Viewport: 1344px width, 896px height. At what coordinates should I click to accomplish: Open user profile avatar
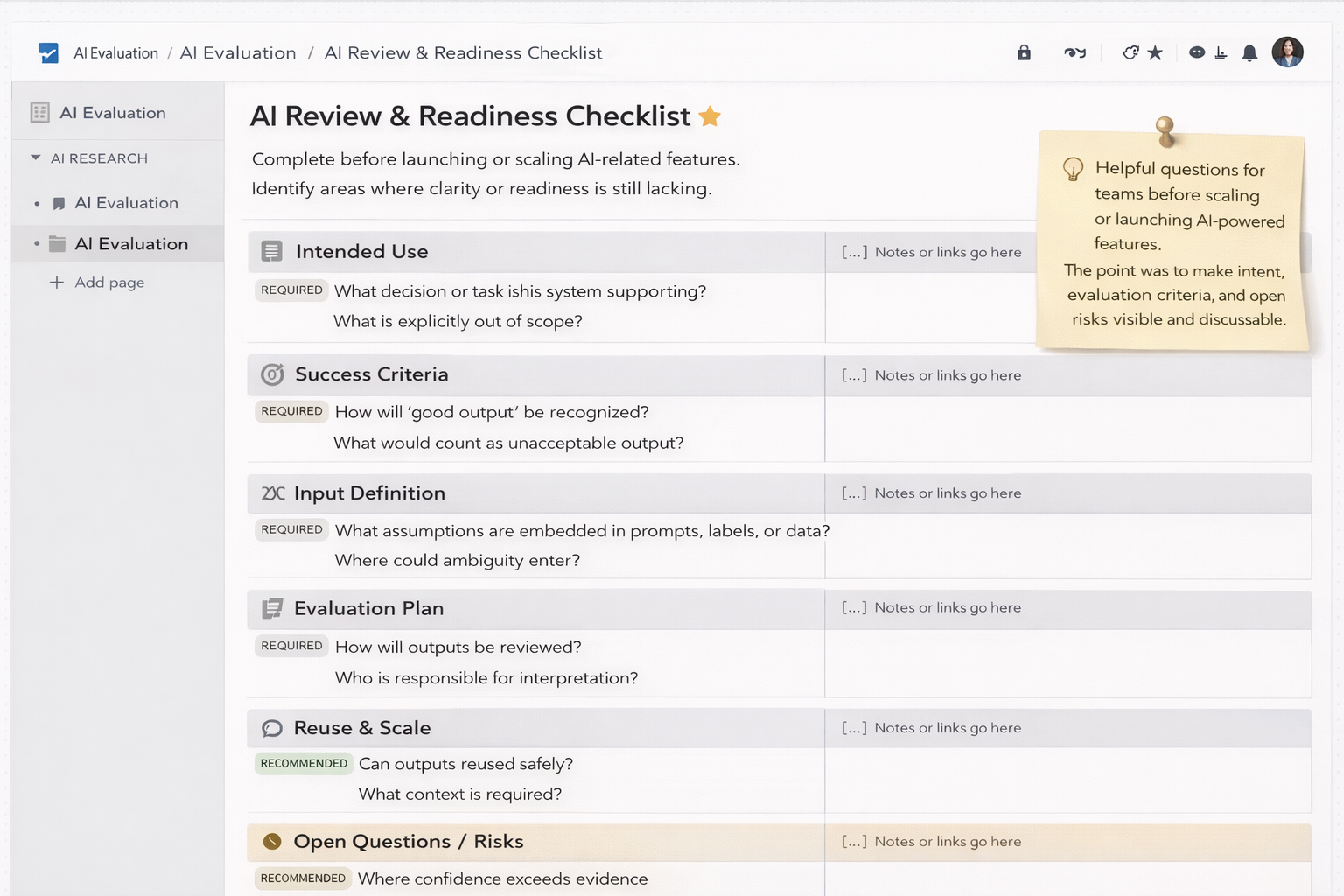[1287, 52]
